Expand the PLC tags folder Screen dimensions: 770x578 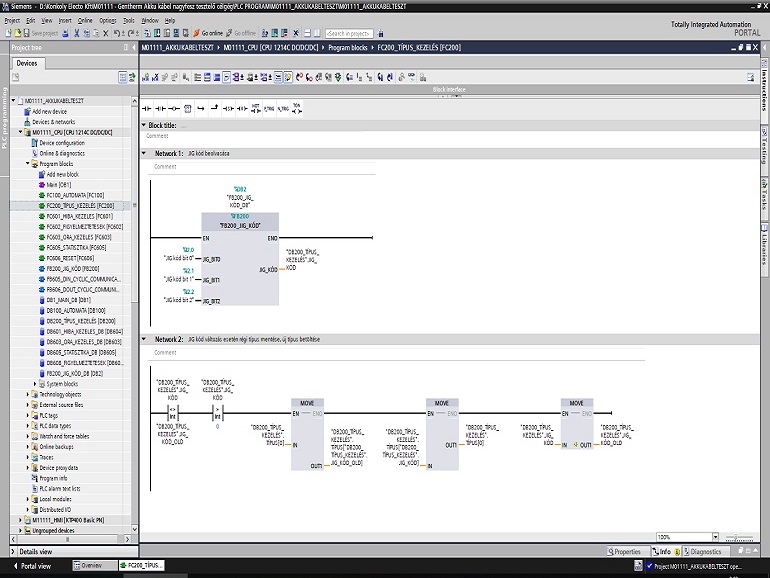pyautogui.click(x=28, y=415)
